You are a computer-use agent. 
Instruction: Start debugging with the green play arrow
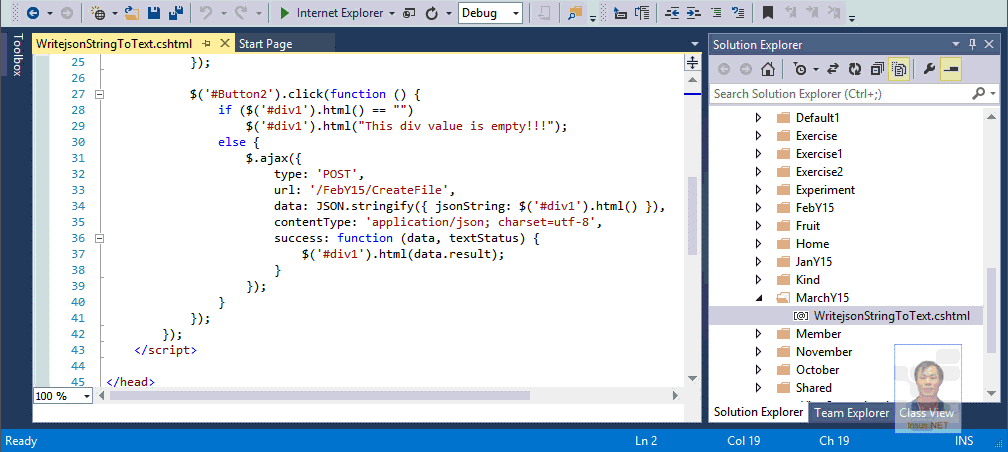tap(285, 13)
